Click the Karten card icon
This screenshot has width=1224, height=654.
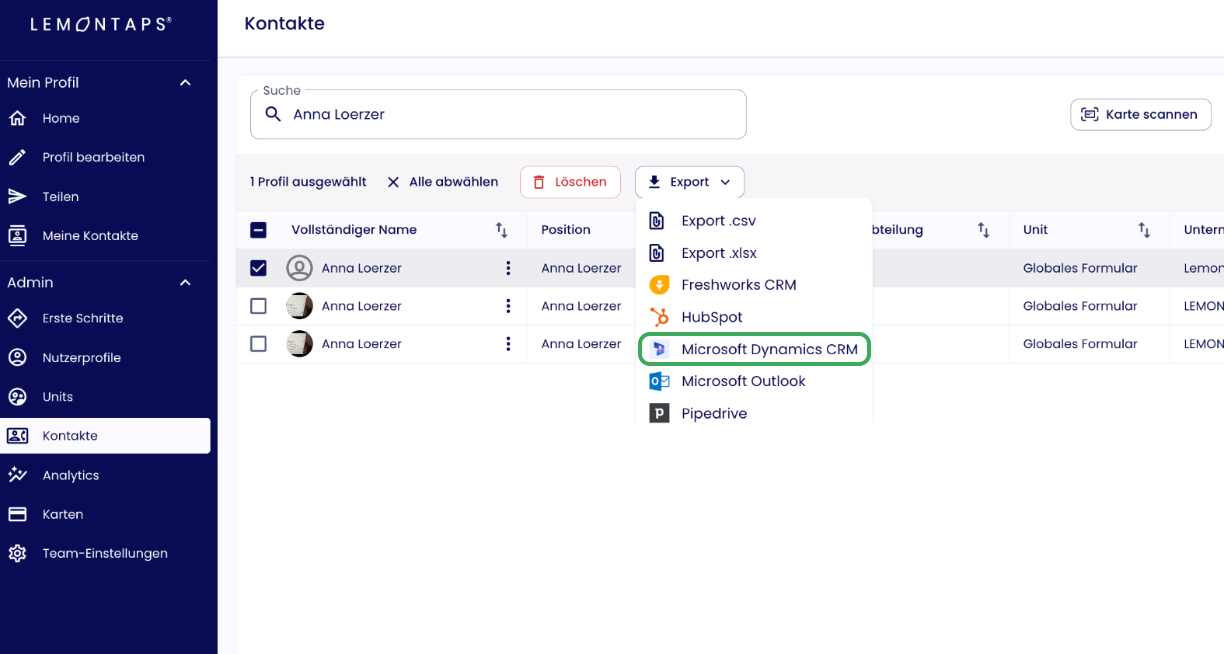(x=17, y=514)
